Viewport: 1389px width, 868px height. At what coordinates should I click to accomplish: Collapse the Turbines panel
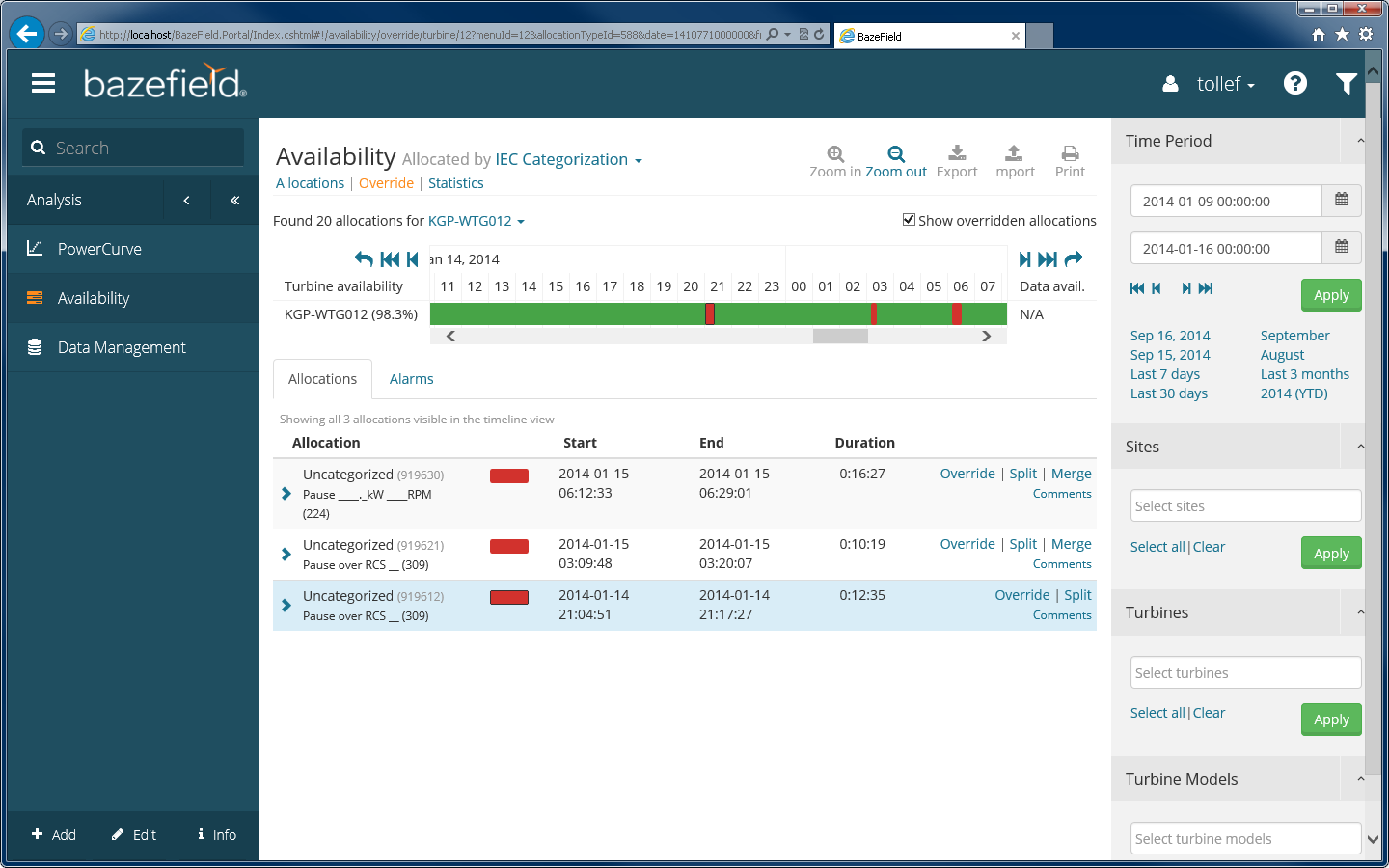tap(1360, 612)
